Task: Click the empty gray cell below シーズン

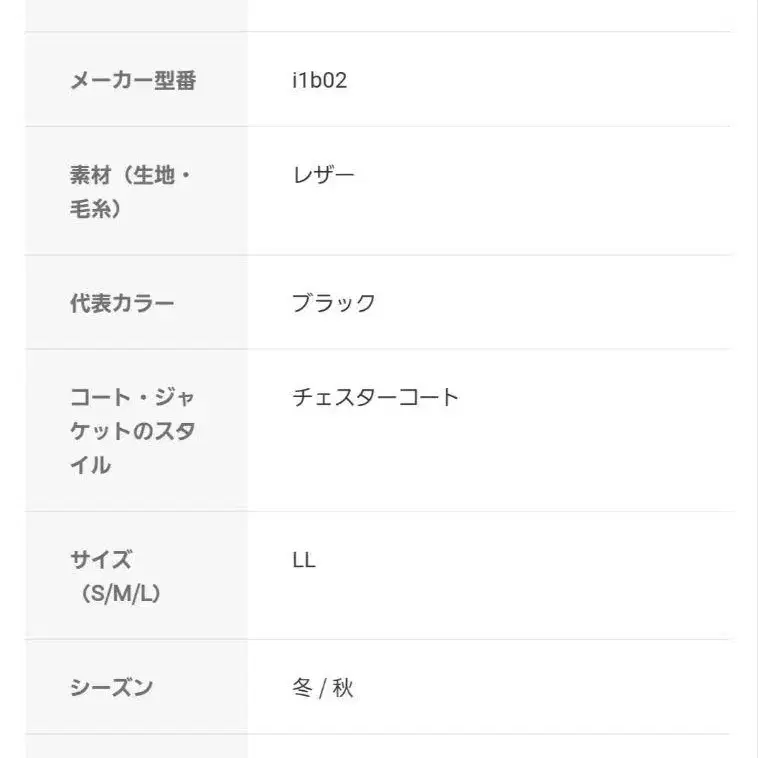Action: [x=136, y=746]
